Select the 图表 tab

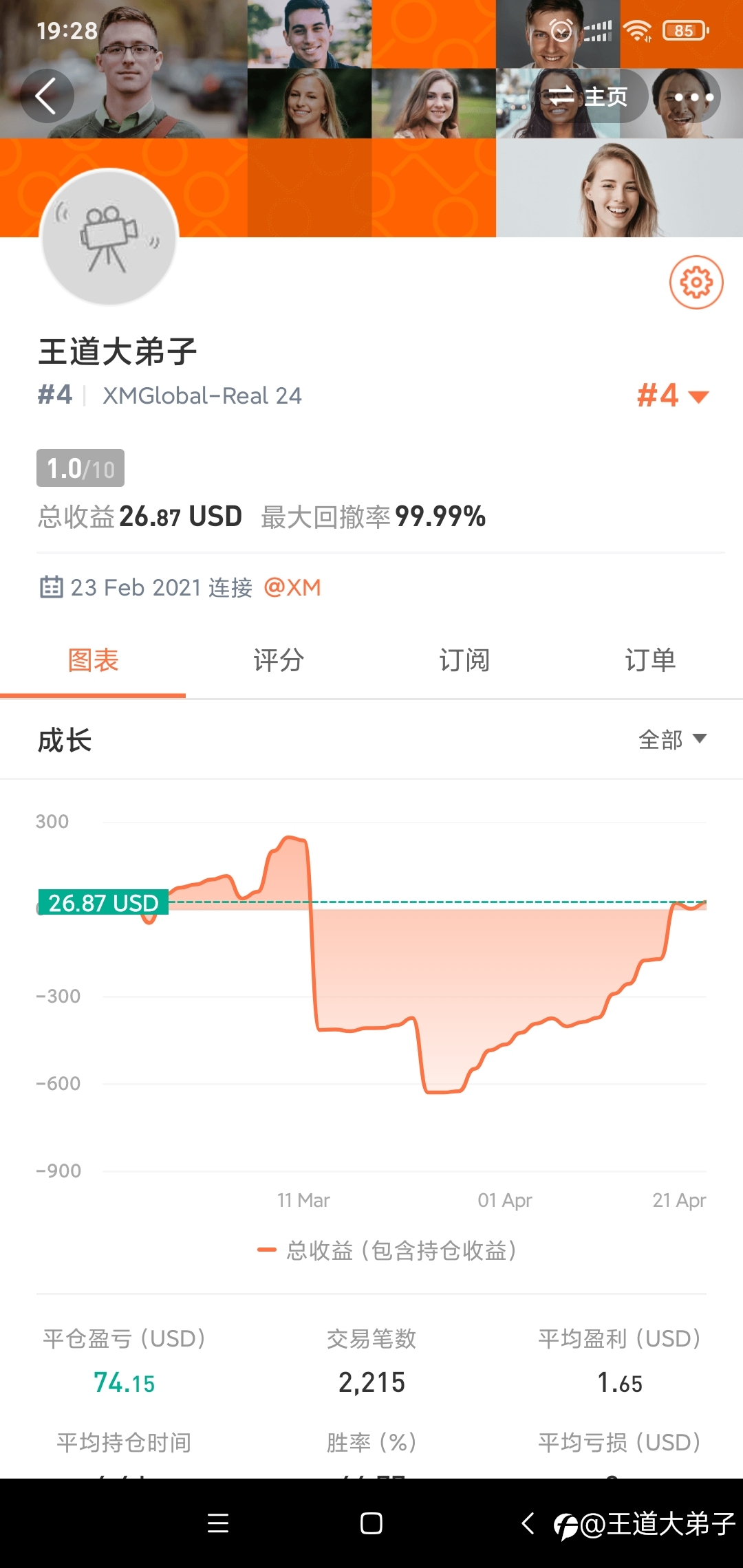(93, 660)
